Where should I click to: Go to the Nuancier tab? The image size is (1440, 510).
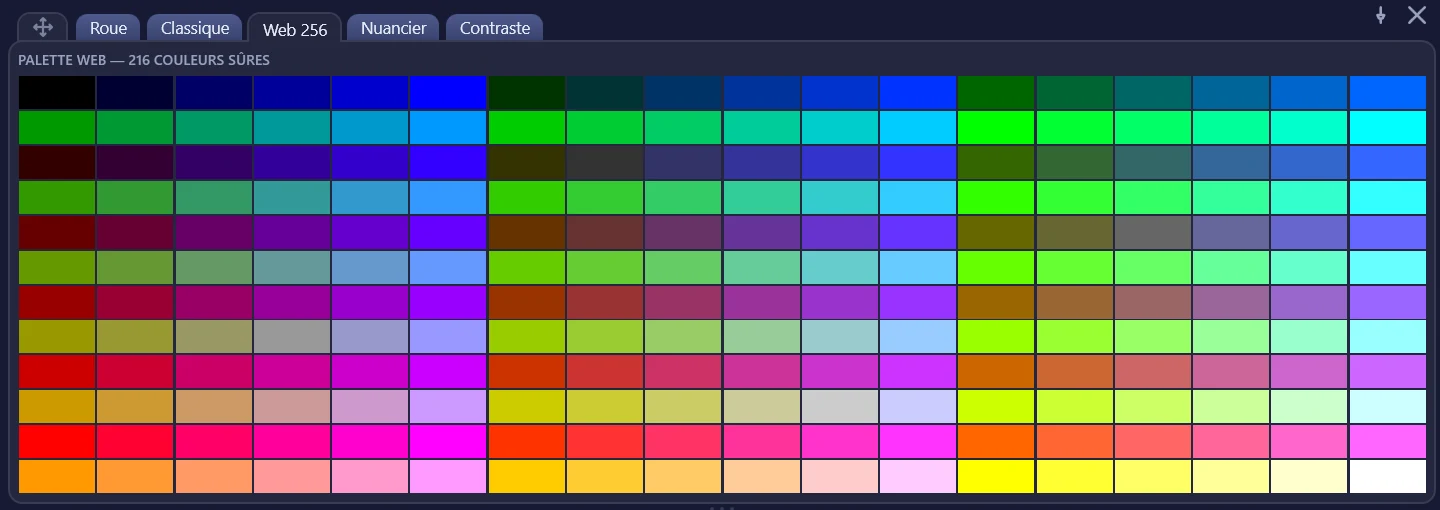click(393, 28)
